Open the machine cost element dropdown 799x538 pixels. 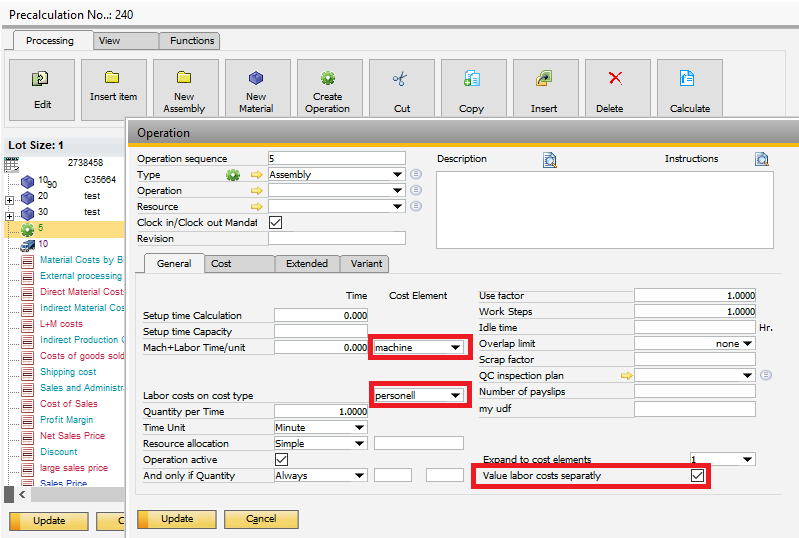click(457, 348)
